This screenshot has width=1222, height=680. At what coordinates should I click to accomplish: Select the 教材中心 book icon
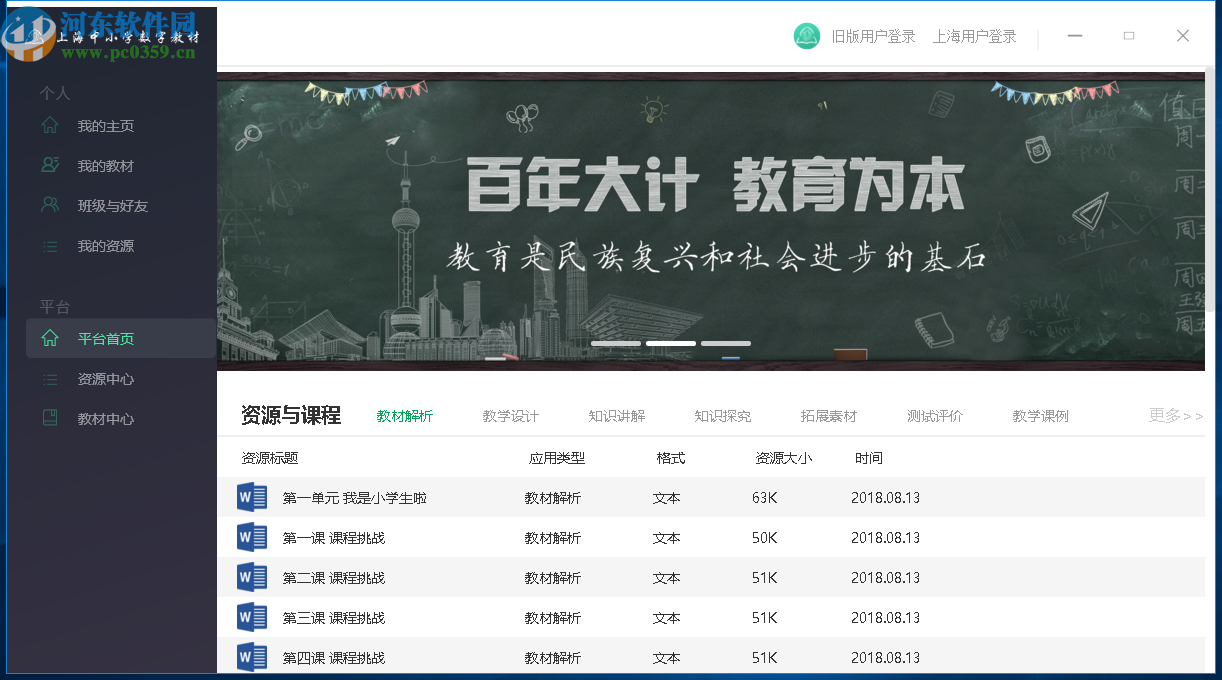click(50, 418)
